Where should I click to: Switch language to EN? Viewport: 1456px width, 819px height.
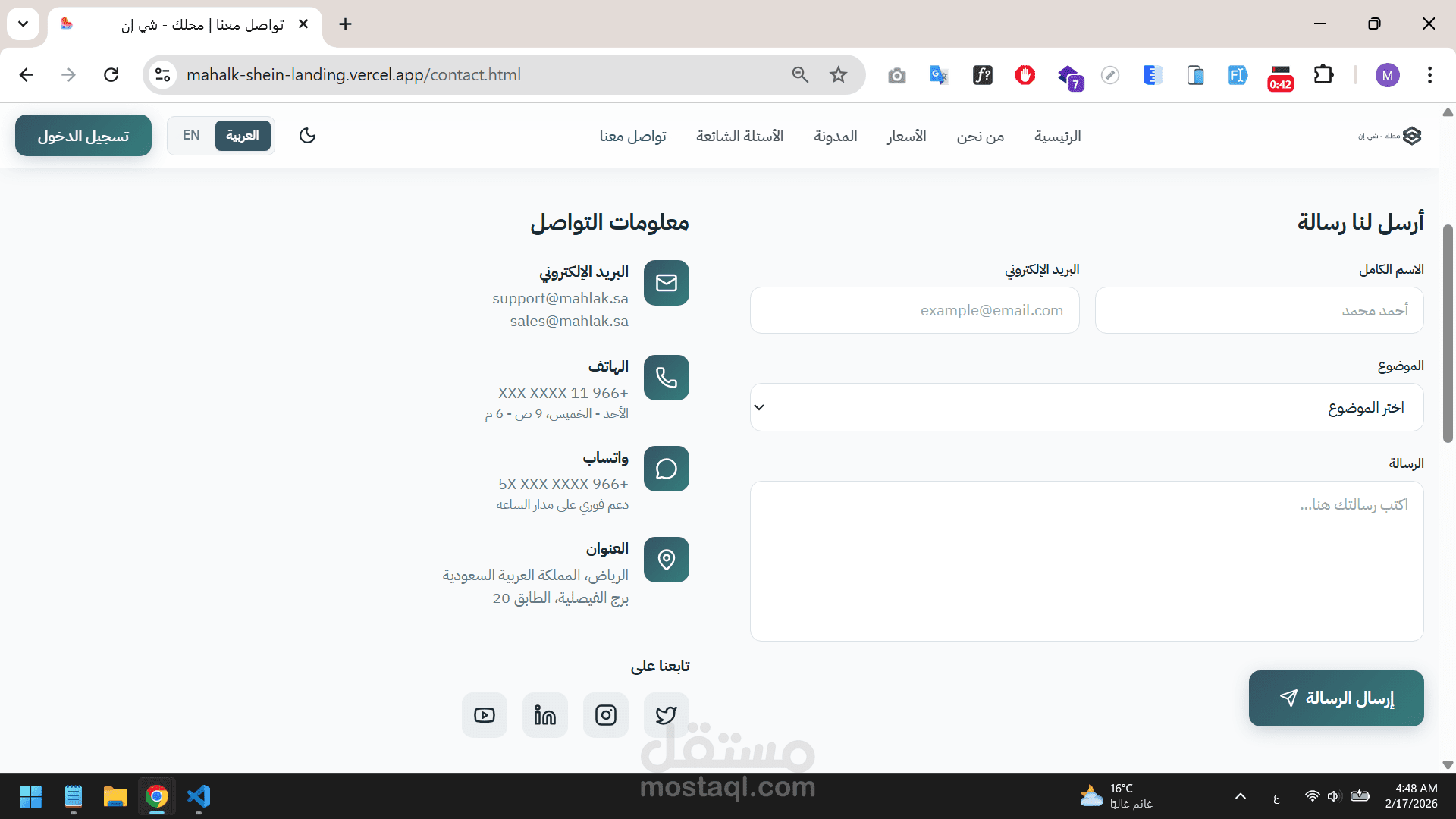[191, 136]
